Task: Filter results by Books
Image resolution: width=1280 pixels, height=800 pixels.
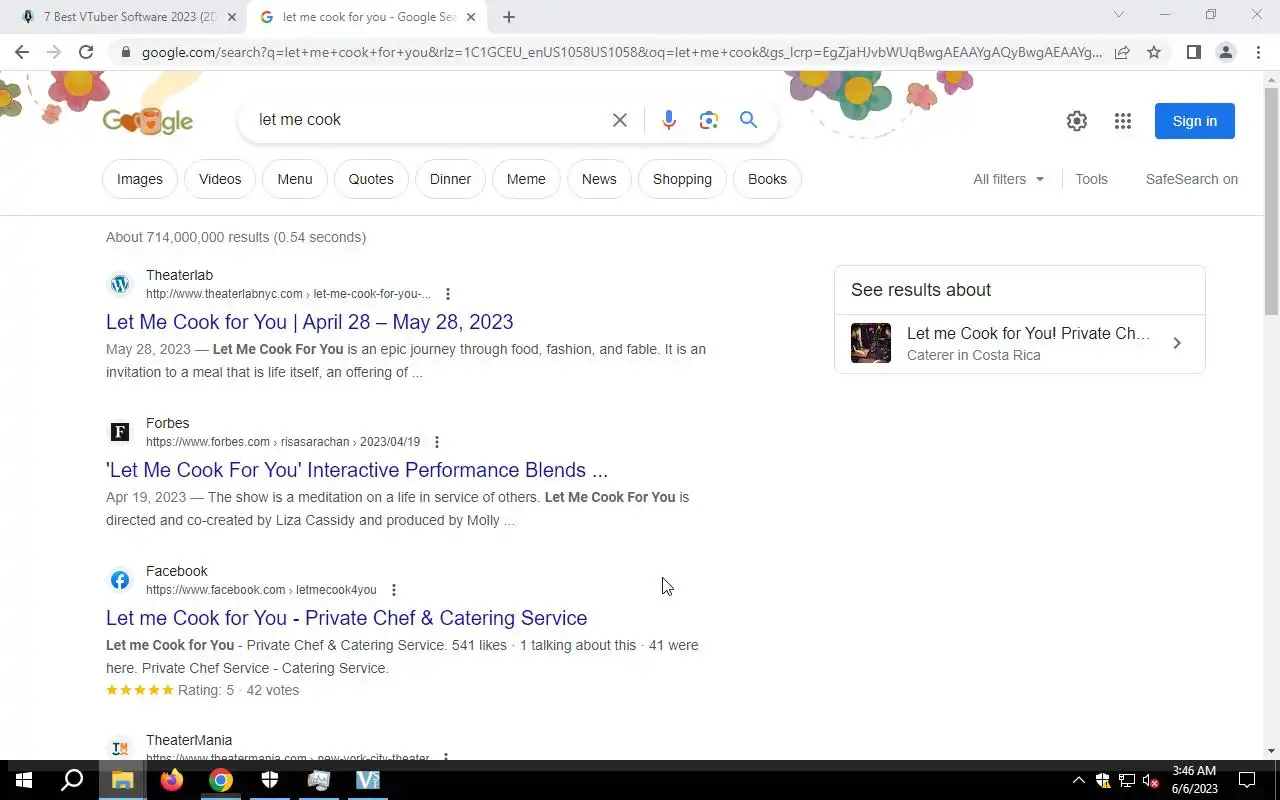Action: [767, 179]
